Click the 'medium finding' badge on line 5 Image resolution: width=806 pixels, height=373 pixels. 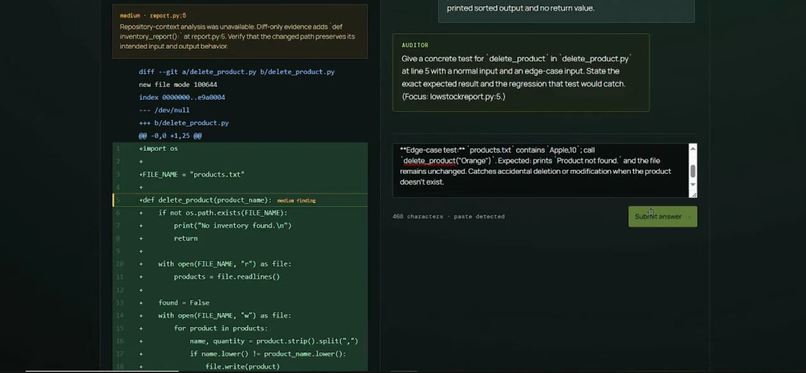(296, 200)
